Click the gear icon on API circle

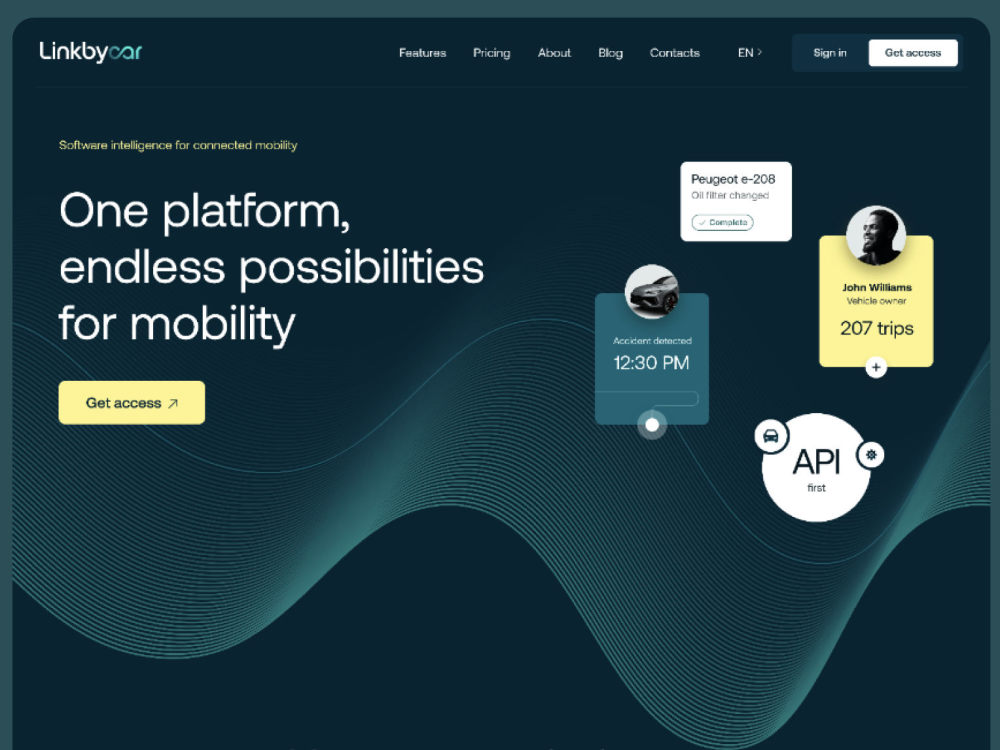871,455
